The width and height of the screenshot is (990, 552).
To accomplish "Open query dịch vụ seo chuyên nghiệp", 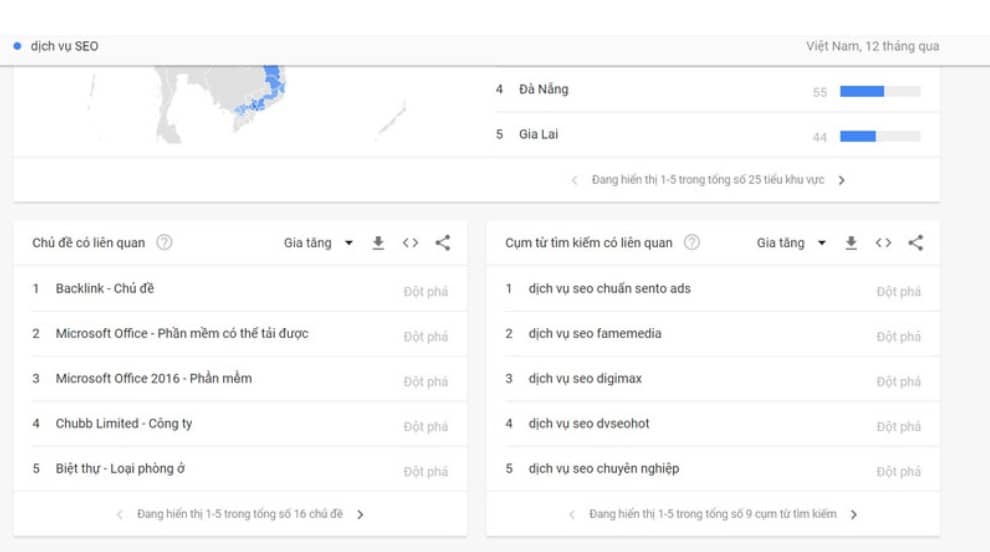I will coord(604,469).
